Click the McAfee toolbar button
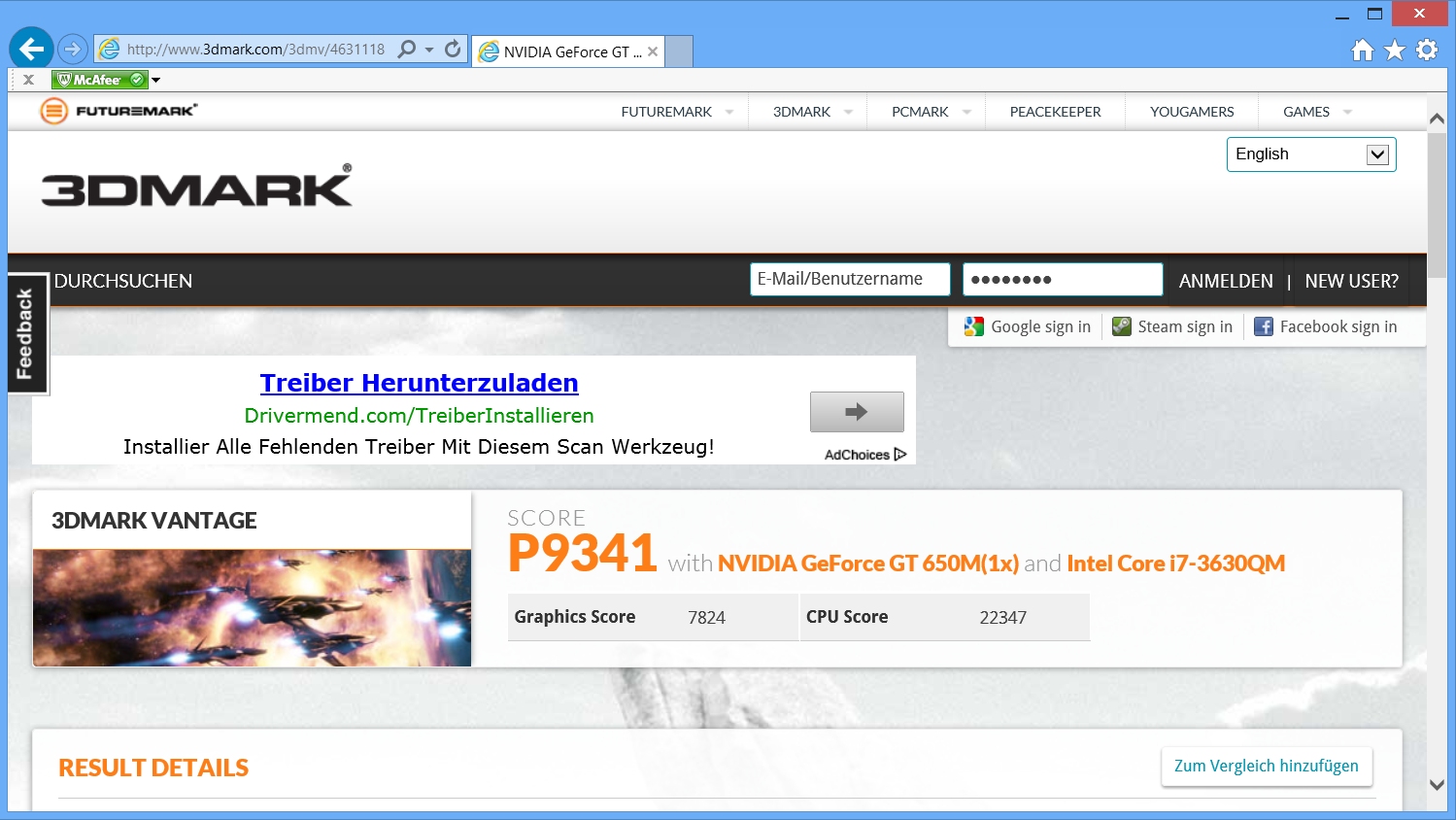 pyautogui.click(x=100, y=80)
